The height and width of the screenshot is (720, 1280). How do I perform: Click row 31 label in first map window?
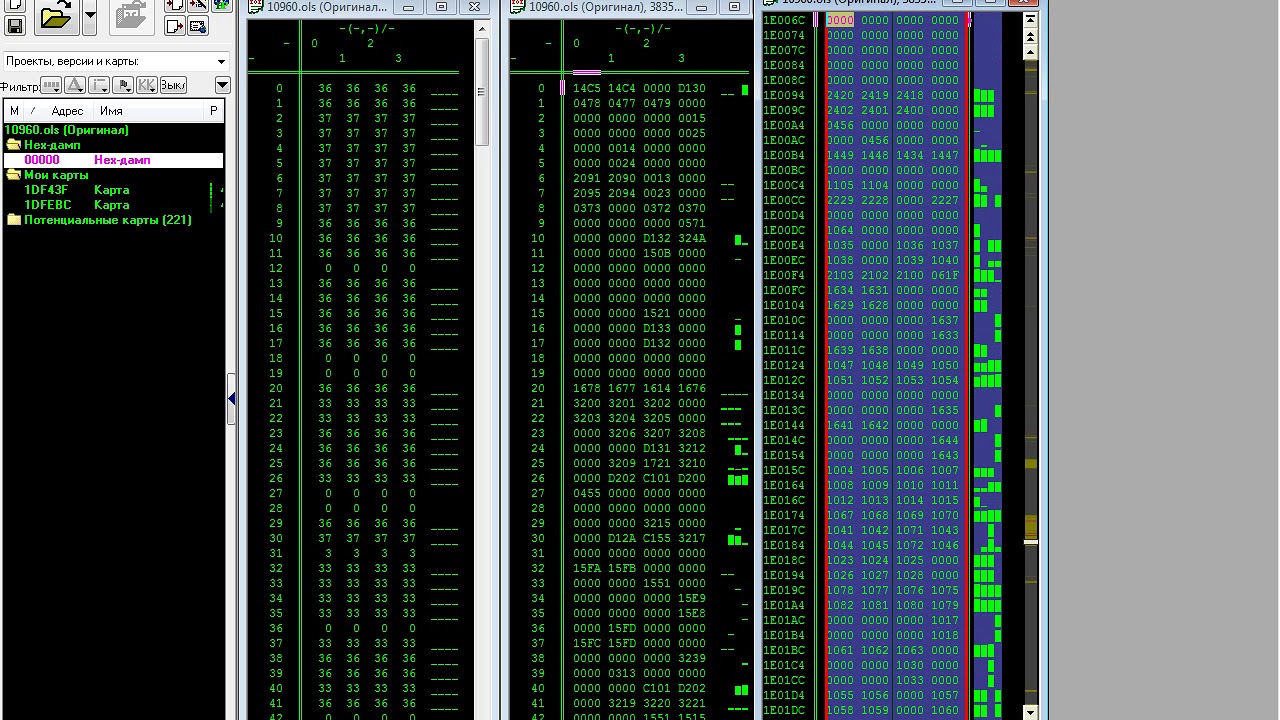click(x=276, y=553)
